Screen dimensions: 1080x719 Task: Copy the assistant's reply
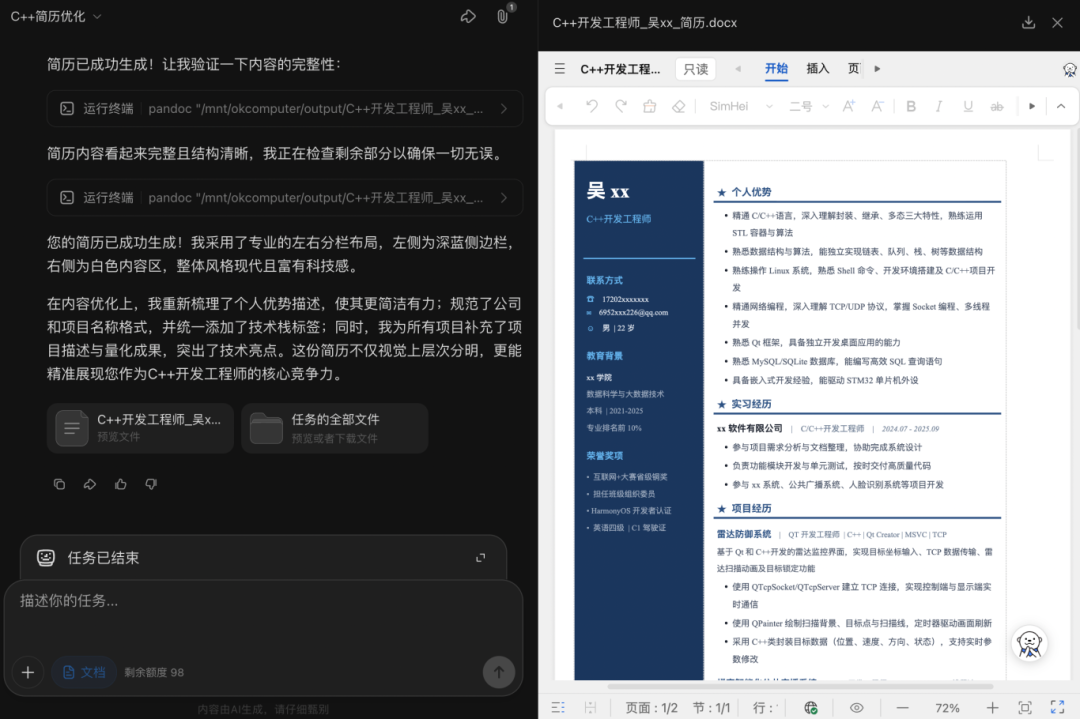[x=59, y=484]
